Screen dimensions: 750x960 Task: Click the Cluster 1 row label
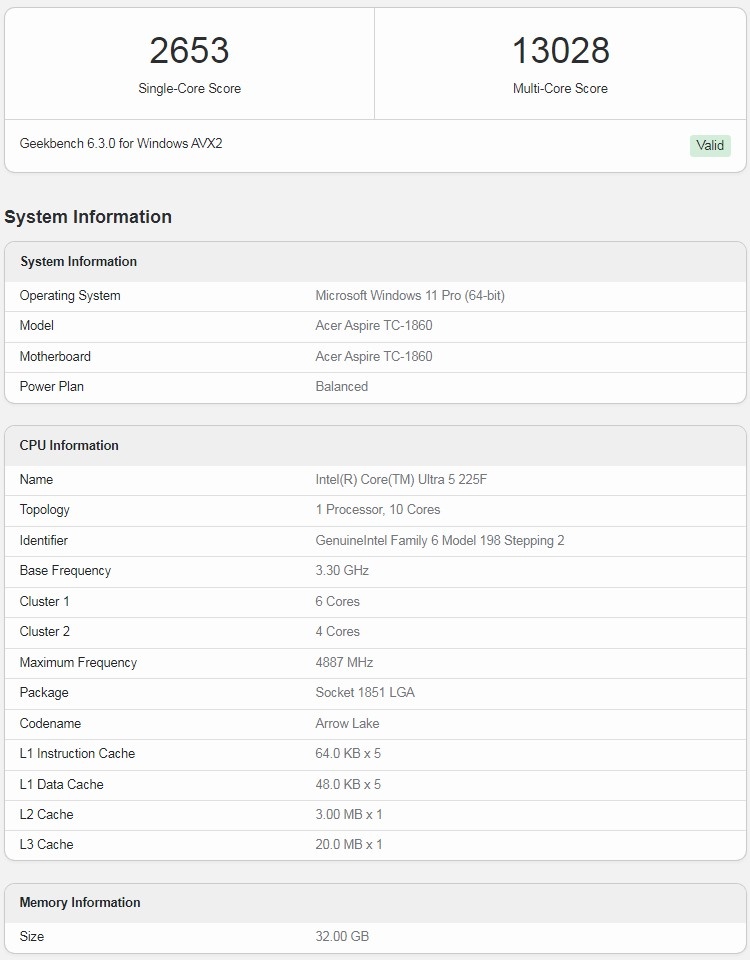[45, 601]
